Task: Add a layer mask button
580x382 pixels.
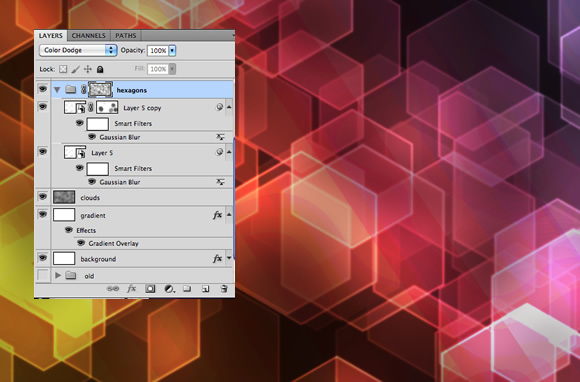Action: pos(150,289)
